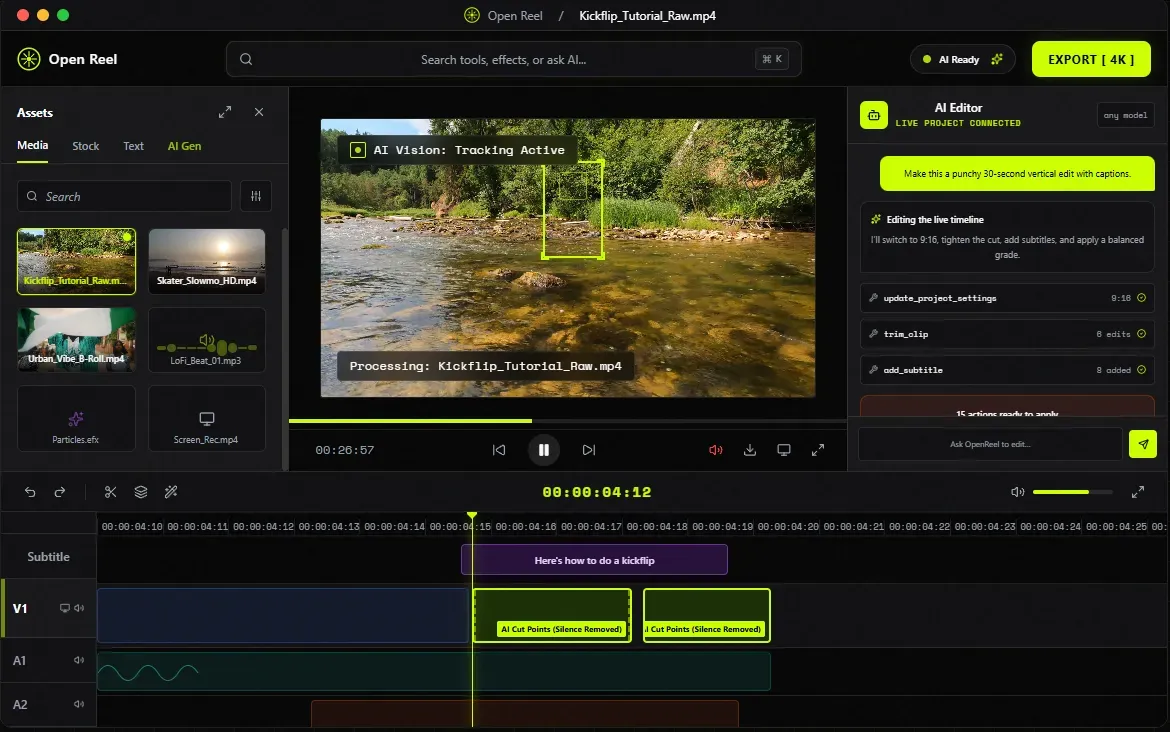The width and height of the screenshot is (1170, 732).
Task: Adjust the timeline volume slider
Action: 1072,492
